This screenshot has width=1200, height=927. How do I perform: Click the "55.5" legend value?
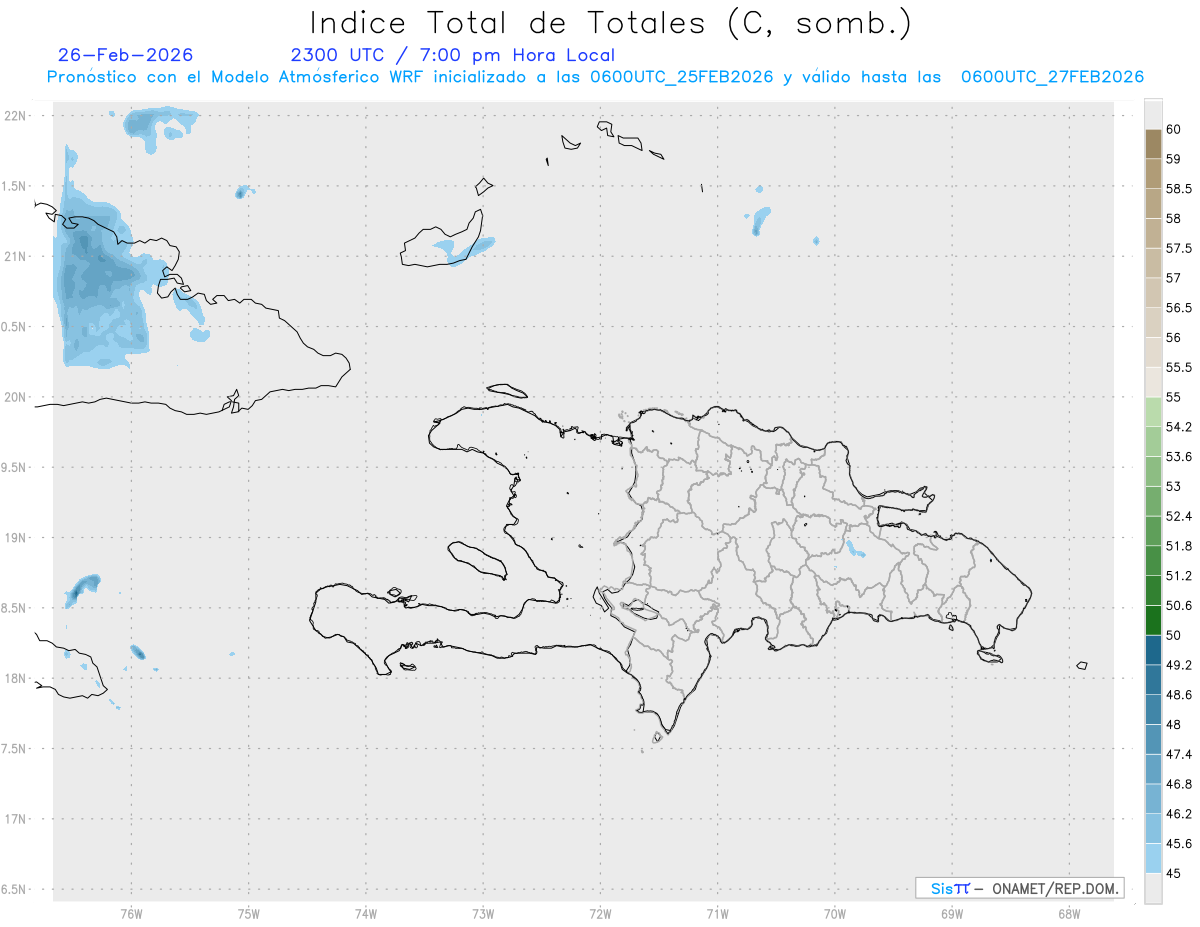click(x=1178, y=367)
